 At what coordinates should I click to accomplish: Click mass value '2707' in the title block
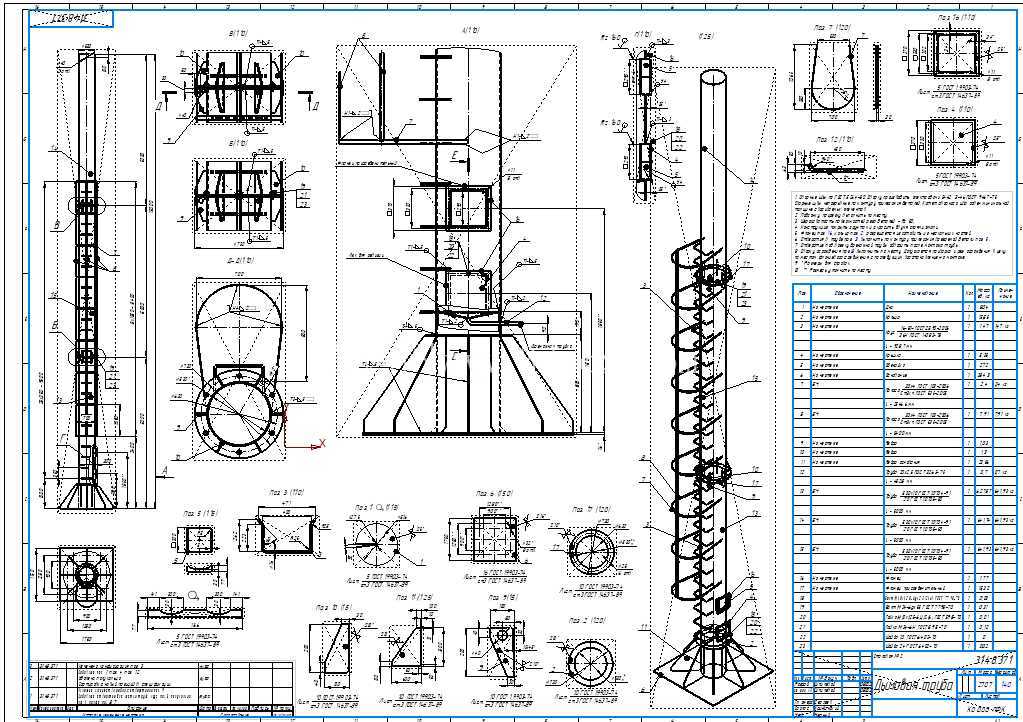pos(986,685)
